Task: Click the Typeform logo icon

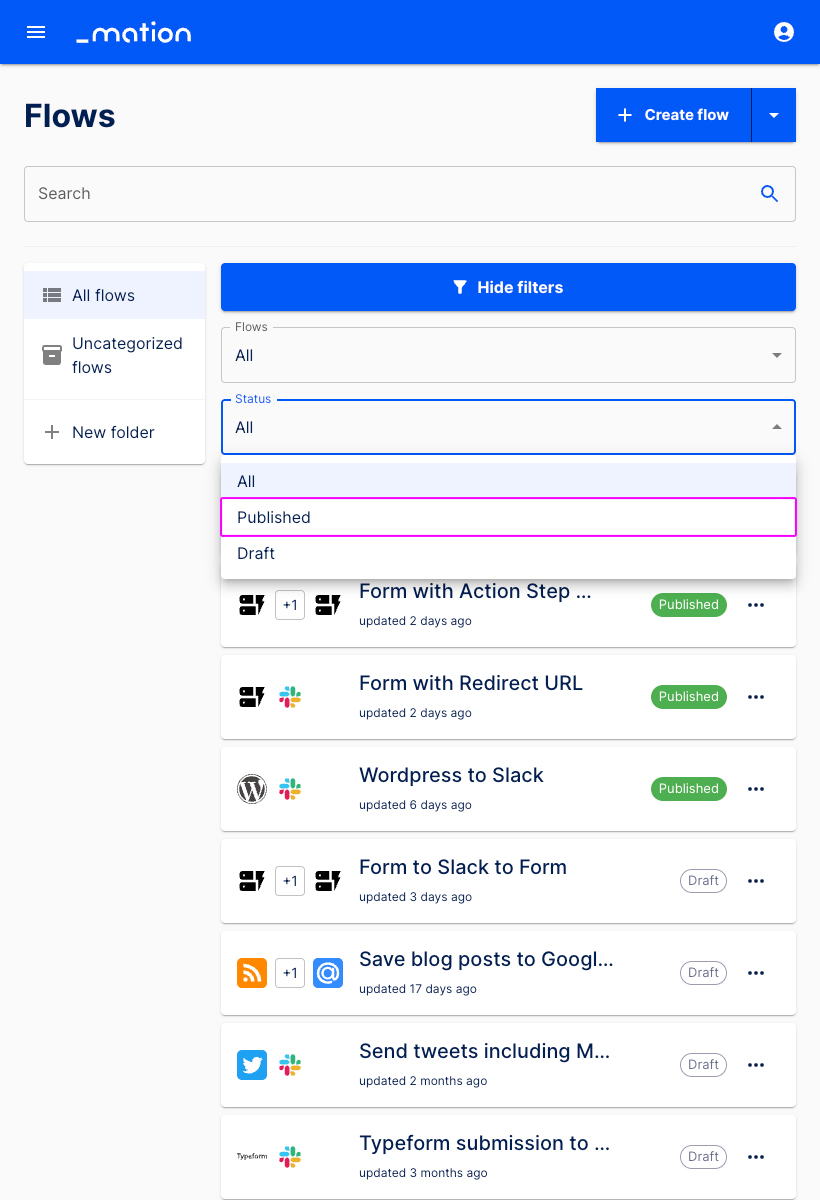Action: (x=252, y=1157)
